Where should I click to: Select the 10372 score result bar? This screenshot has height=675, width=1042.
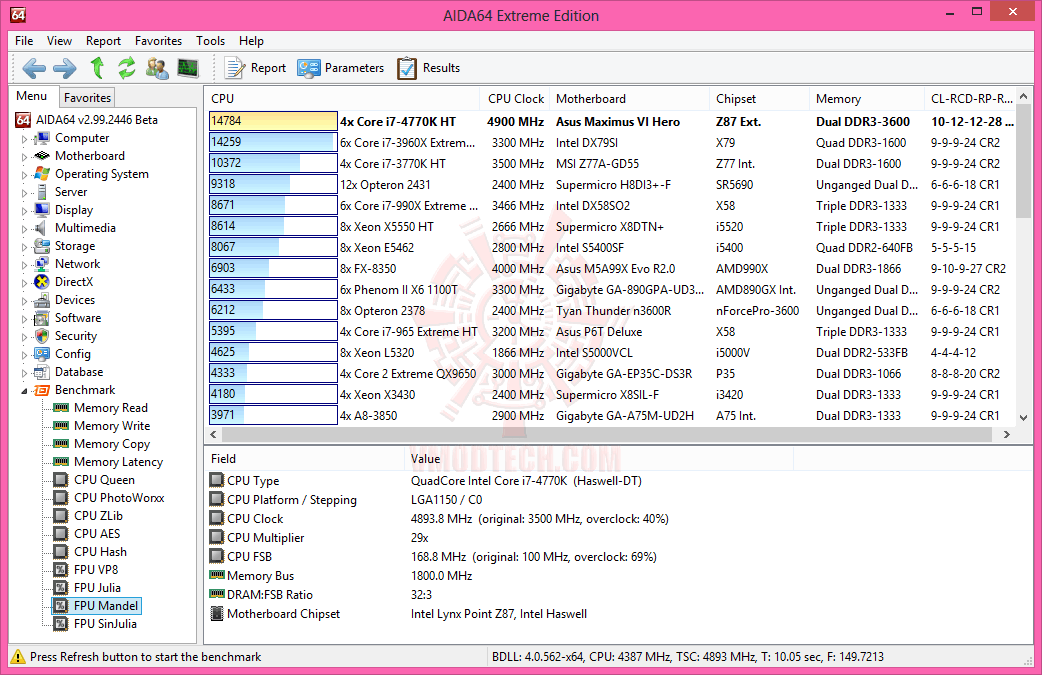pos(273,163)
